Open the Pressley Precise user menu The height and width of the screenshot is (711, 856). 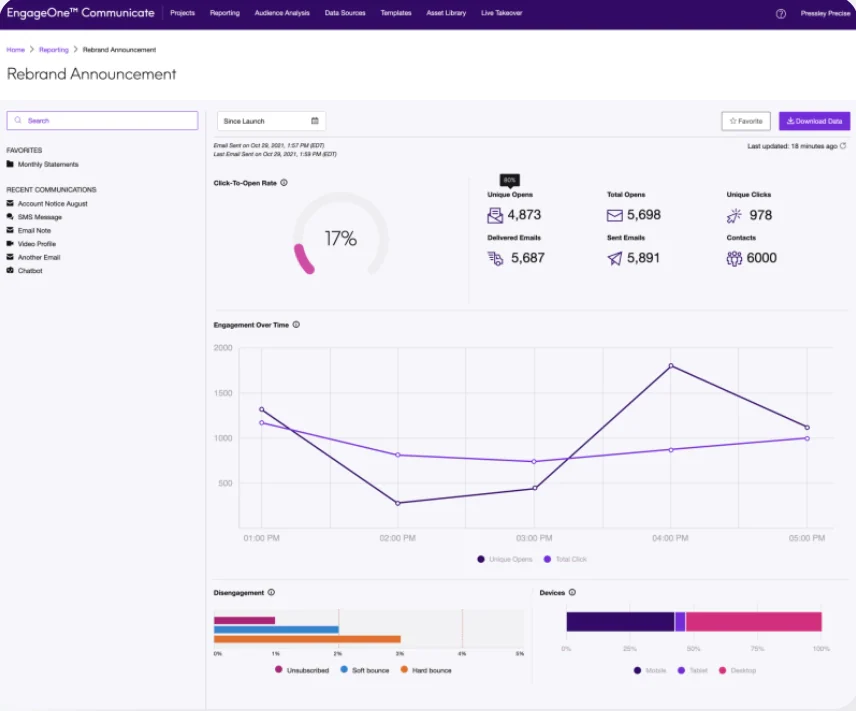click(x=825, y=14)
